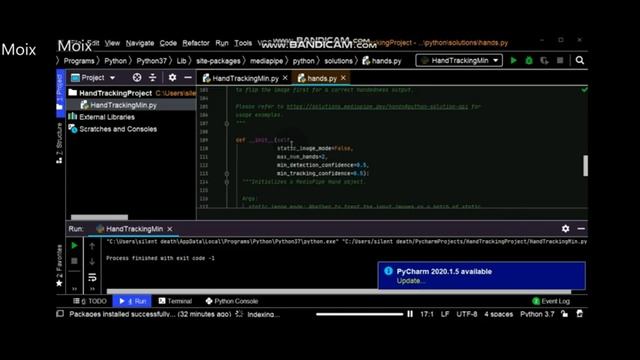Image resolution: width=640 pixels, height=360 pixels.
Task: Close the hands.py editor tab
Action: pyautogui.click(x=343, y=78)
